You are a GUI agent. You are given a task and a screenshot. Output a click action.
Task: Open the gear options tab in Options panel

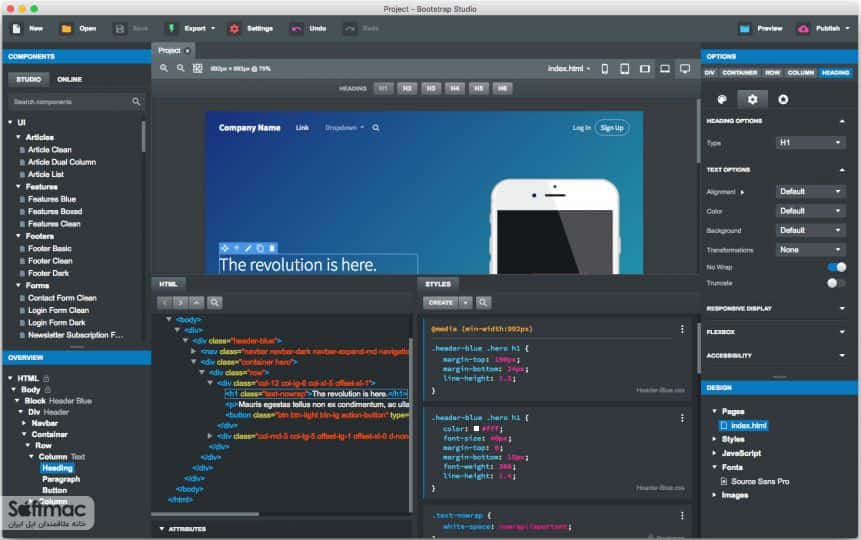point(752,99)
